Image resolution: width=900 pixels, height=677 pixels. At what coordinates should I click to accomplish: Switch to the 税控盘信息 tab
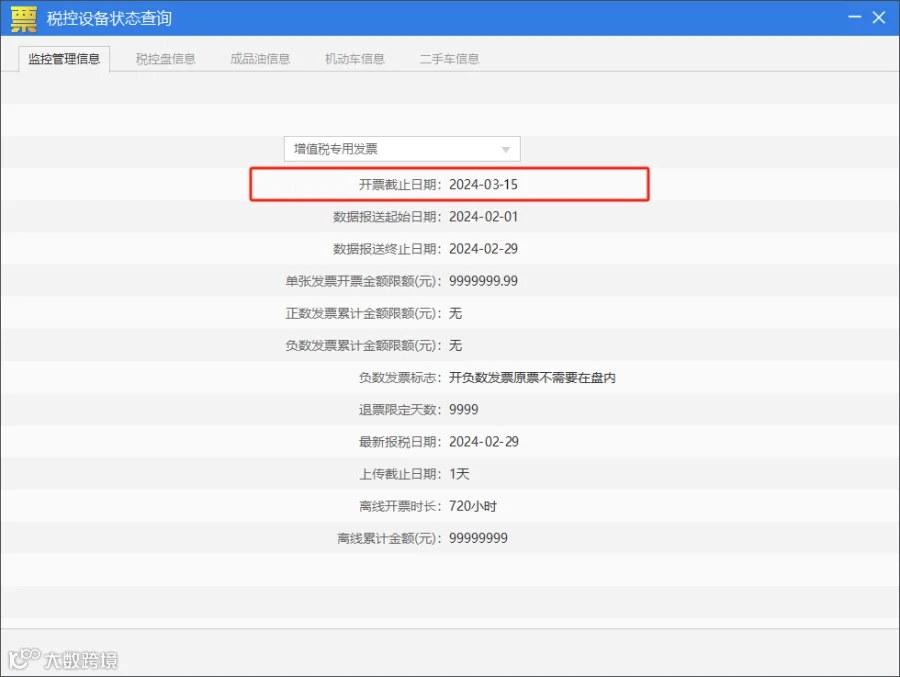point(165,59)
